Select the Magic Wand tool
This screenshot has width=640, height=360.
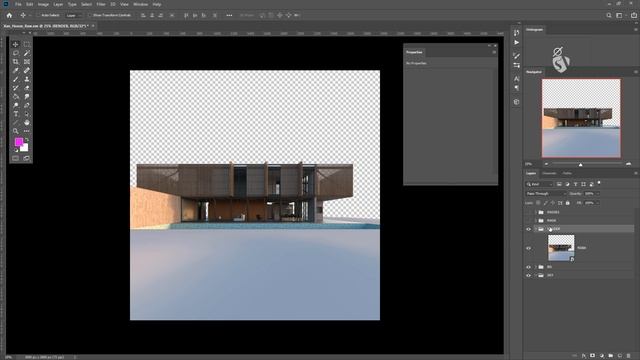[x=27, y=53]
